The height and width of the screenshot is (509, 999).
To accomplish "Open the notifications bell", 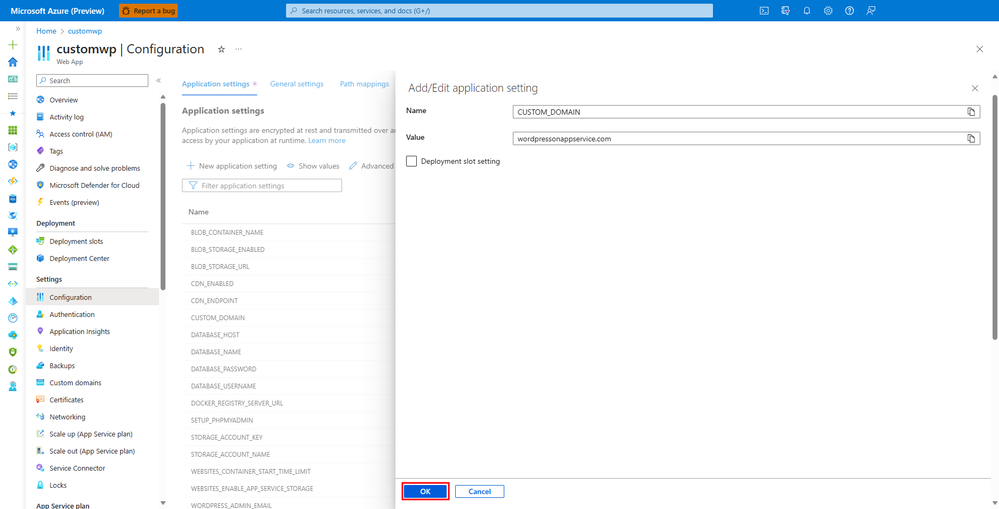I will tap(807, 11).
